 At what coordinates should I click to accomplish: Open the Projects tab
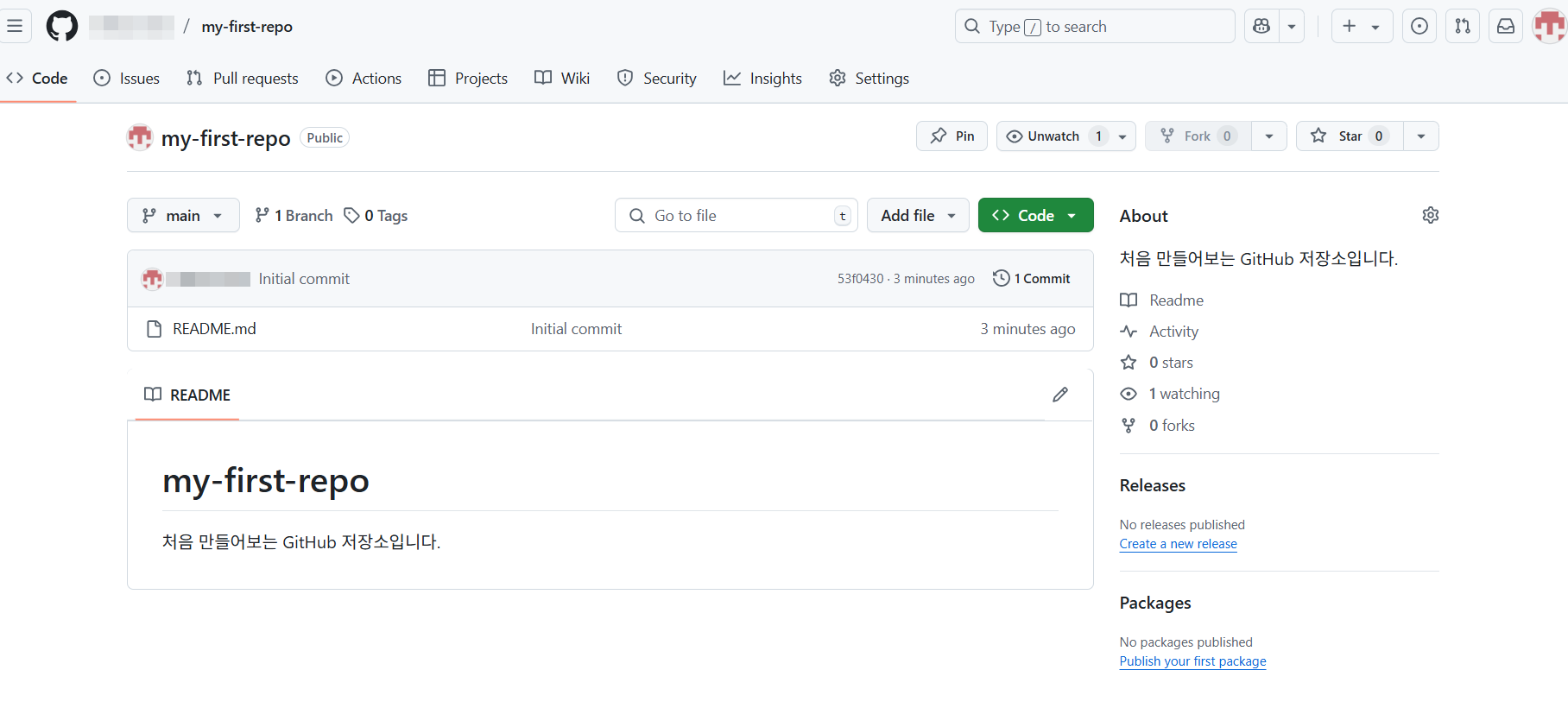[x=468, y=79]
